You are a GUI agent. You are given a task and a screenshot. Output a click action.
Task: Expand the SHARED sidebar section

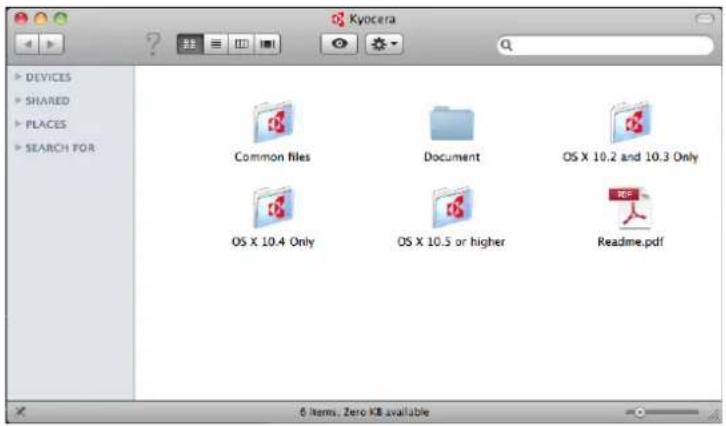coord(18,100)
